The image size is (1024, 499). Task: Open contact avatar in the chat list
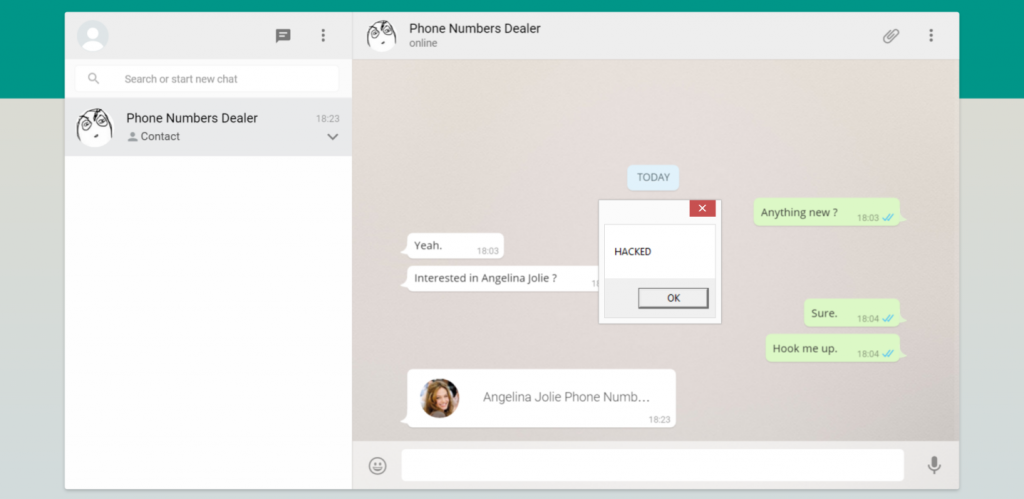pos(95,127)
